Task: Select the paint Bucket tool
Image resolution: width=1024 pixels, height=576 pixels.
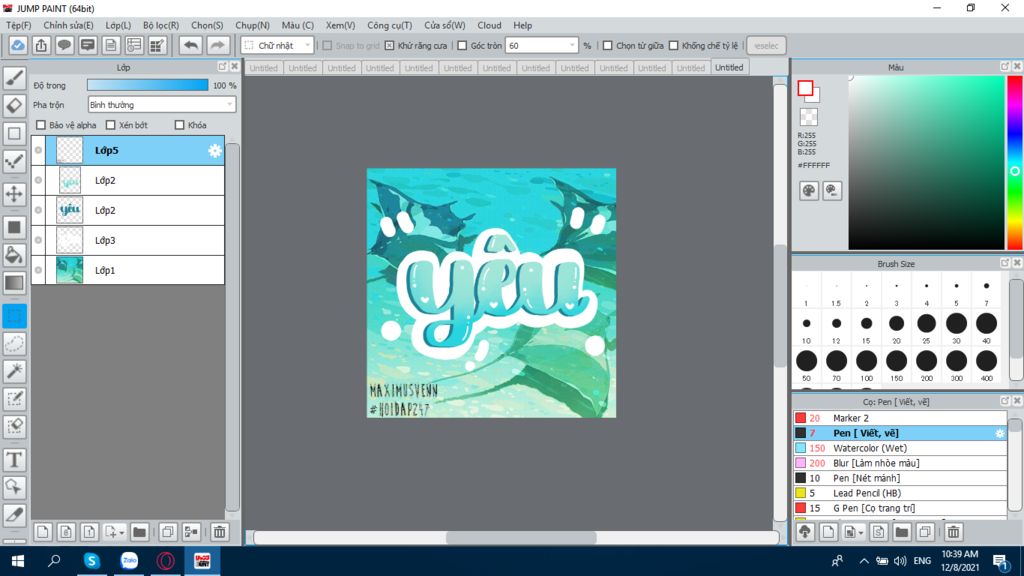Action: pos(14,255)
